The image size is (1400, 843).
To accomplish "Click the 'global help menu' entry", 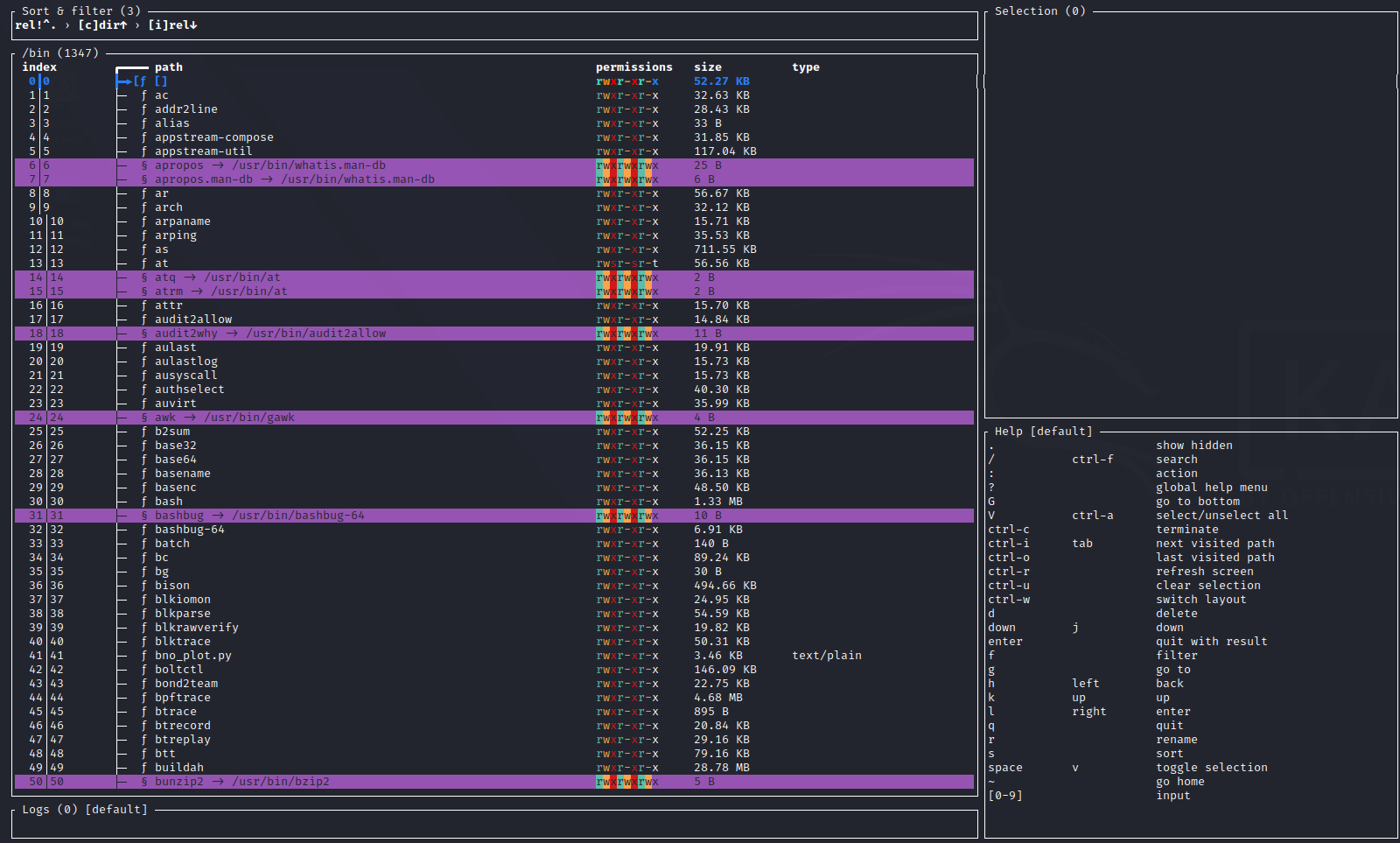I will click(1212, 488).
